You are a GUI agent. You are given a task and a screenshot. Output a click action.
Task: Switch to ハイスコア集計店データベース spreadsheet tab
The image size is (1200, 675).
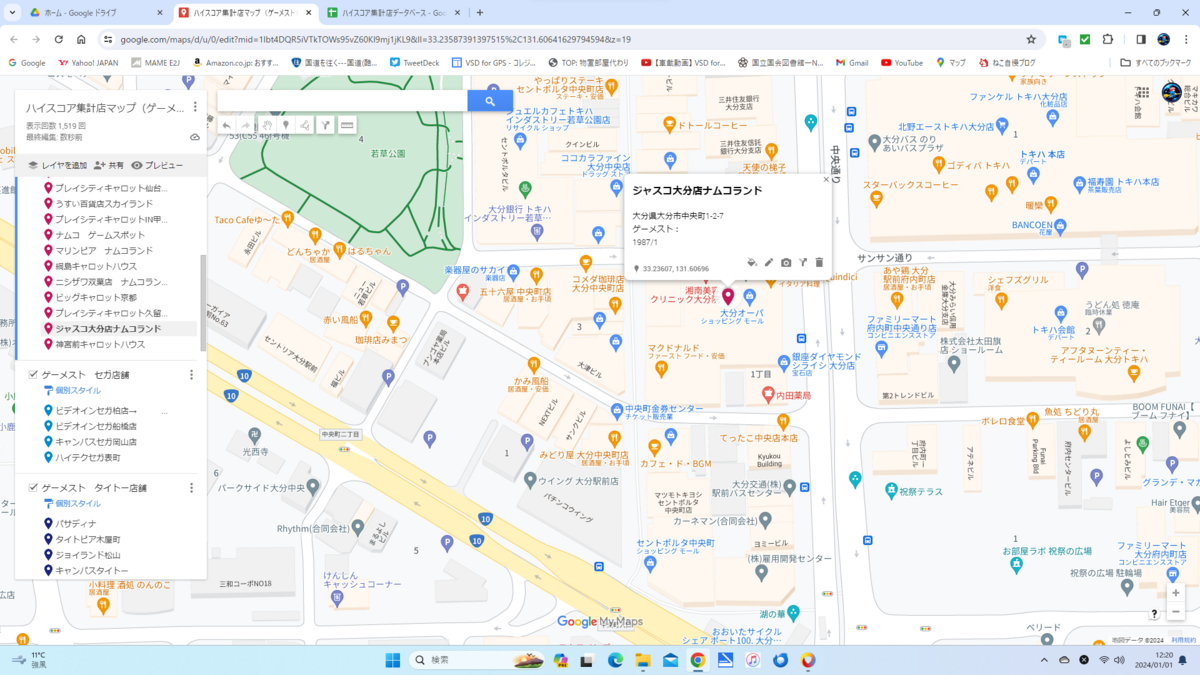(395, 12)
